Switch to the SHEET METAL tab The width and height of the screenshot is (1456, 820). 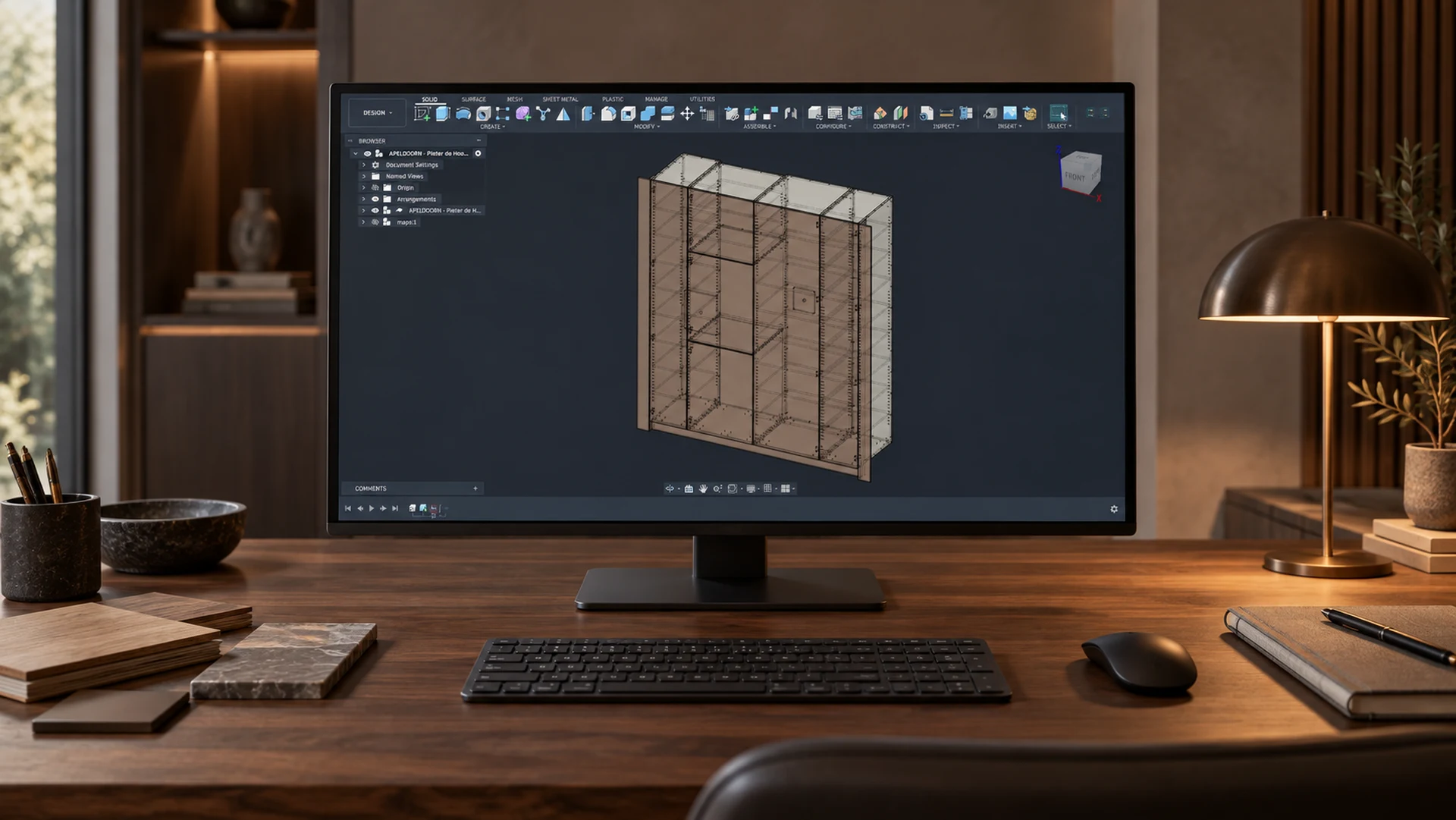(x=560, y=99)
